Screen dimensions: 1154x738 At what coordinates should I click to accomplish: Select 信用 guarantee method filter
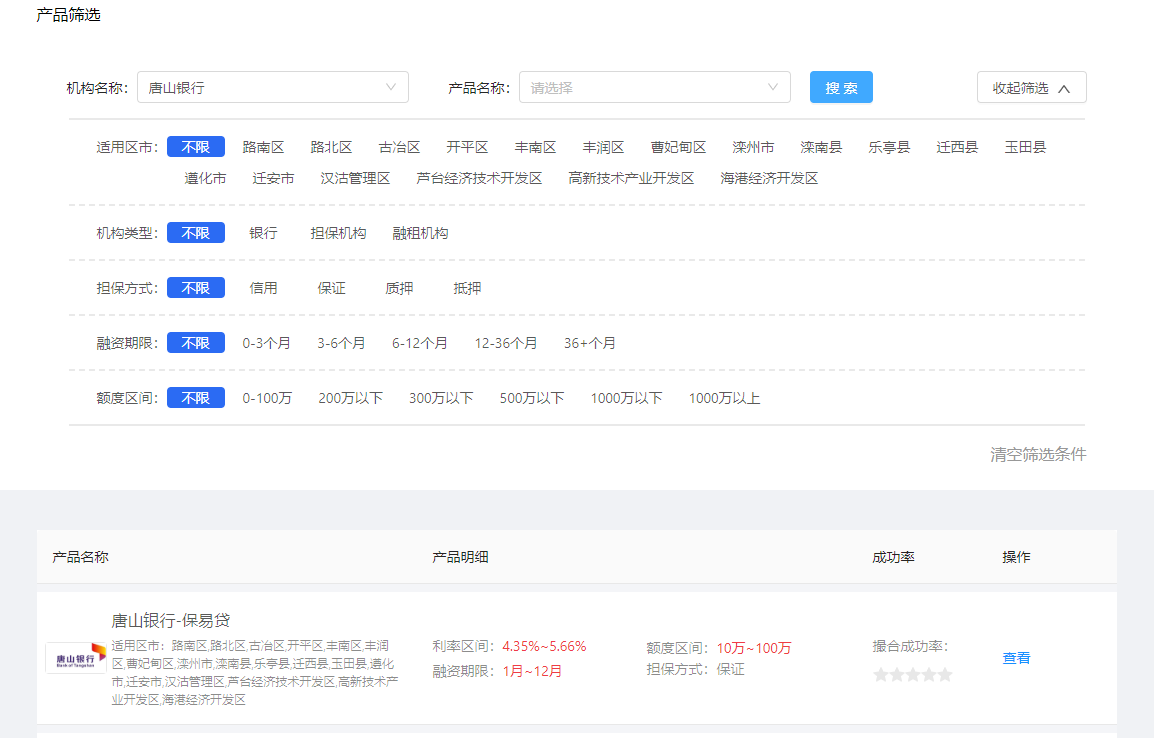[x=263, y=287]
